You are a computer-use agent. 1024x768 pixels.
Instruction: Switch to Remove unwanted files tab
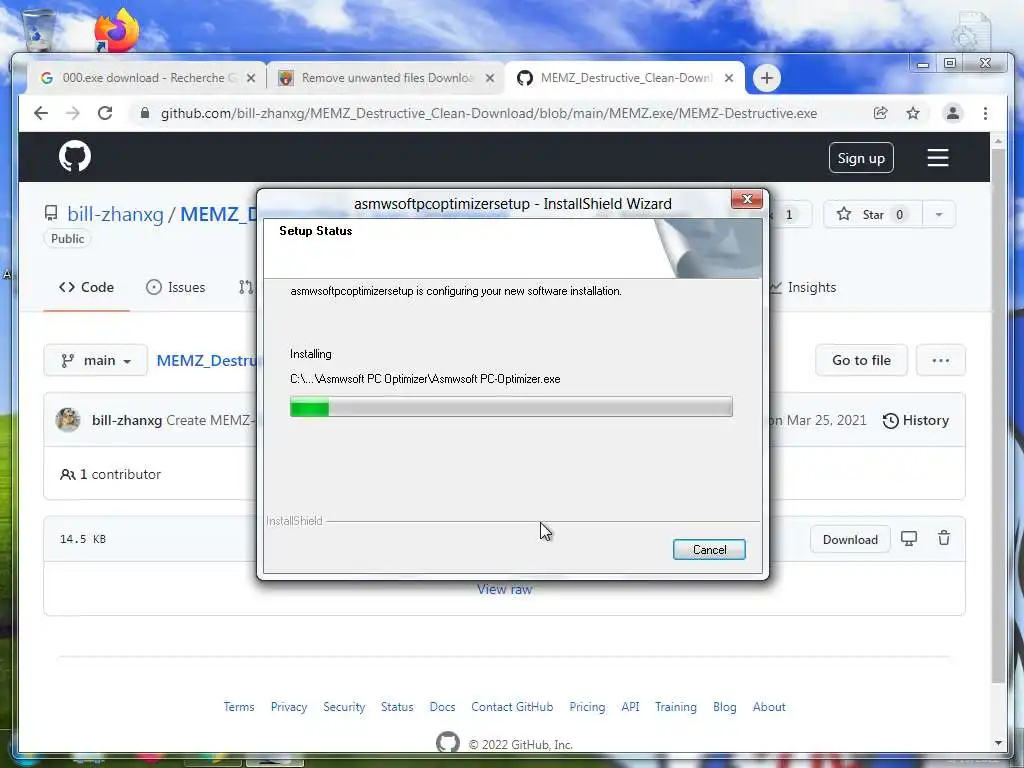387,78
